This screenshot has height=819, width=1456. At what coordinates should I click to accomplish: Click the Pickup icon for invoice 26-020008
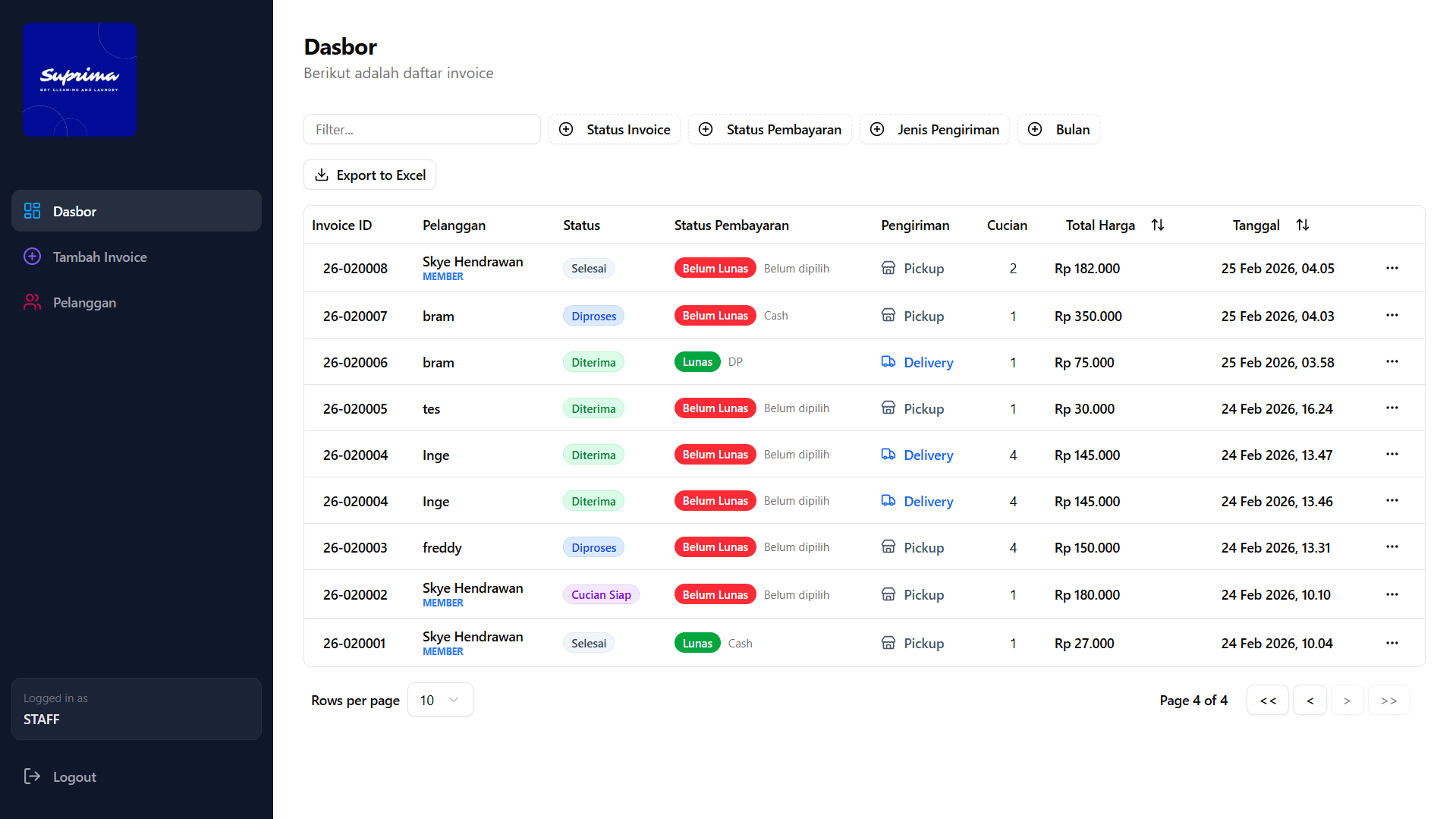pyautogui.click(x=888, y=268)
